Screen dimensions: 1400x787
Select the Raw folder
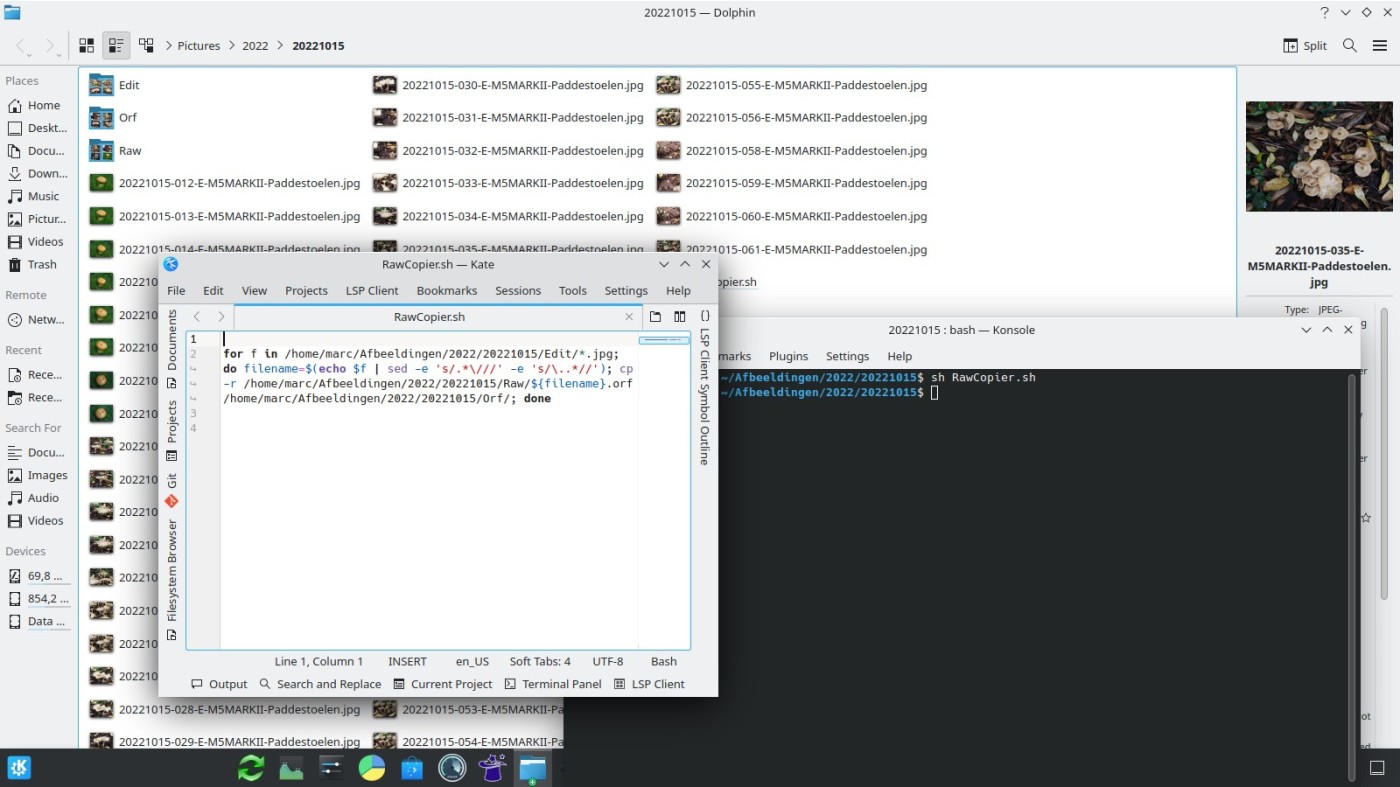pos(115,150)
